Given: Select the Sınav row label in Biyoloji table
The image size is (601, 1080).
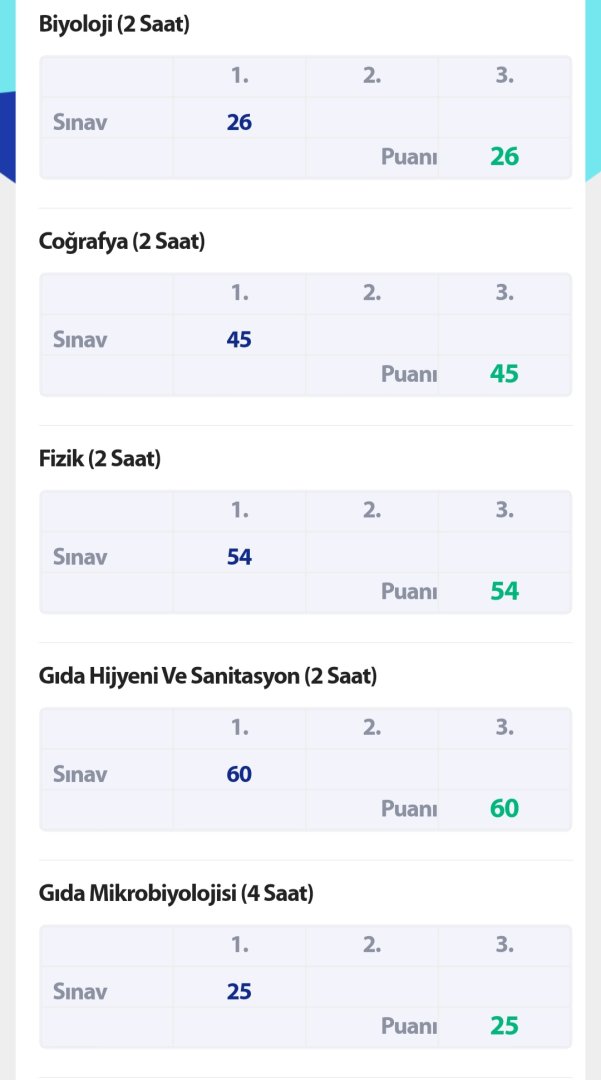Looking at the screenshot, I should pyautogui.click(x=80, y=123).
